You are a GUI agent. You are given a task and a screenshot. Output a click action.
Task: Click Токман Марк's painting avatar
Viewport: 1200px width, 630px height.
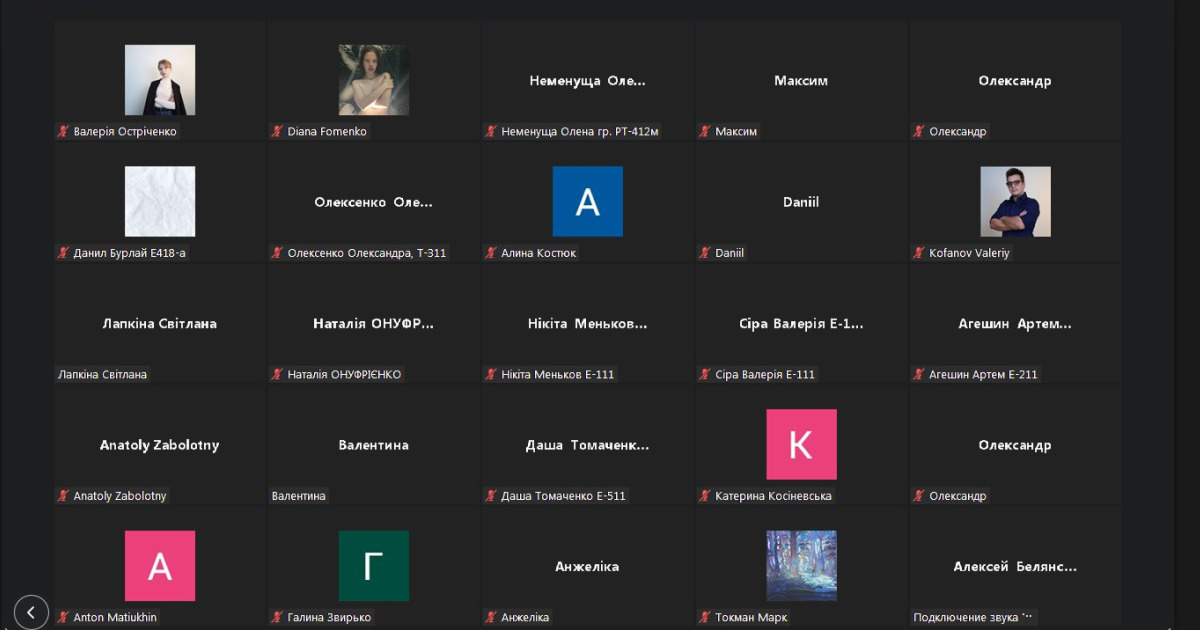tap(801, 565)
